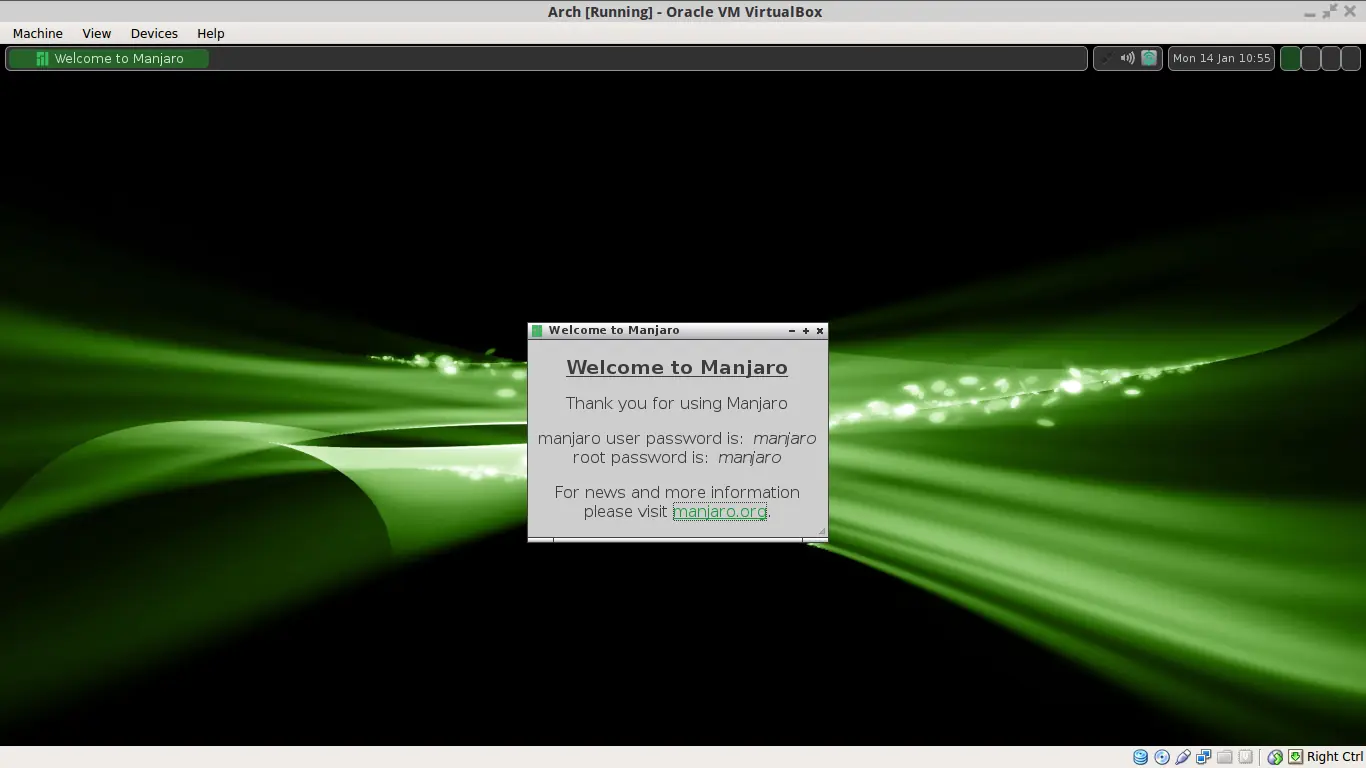Image resolution: width=1366 pixels, height=768 pixels.
Task: Open the USB devices status icon
Action: pyautogui.click(x=1183, y=757)
